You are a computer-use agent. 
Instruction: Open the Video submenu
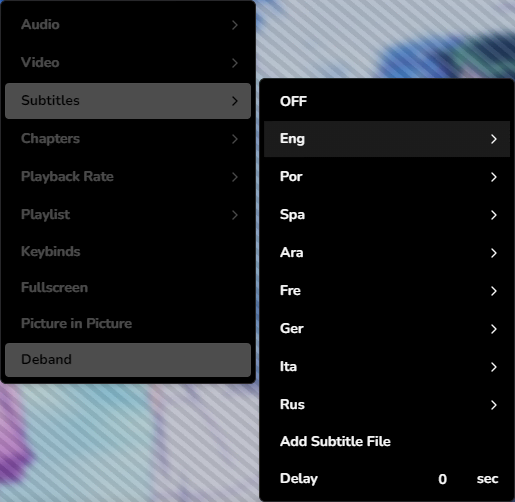[128, 63]
